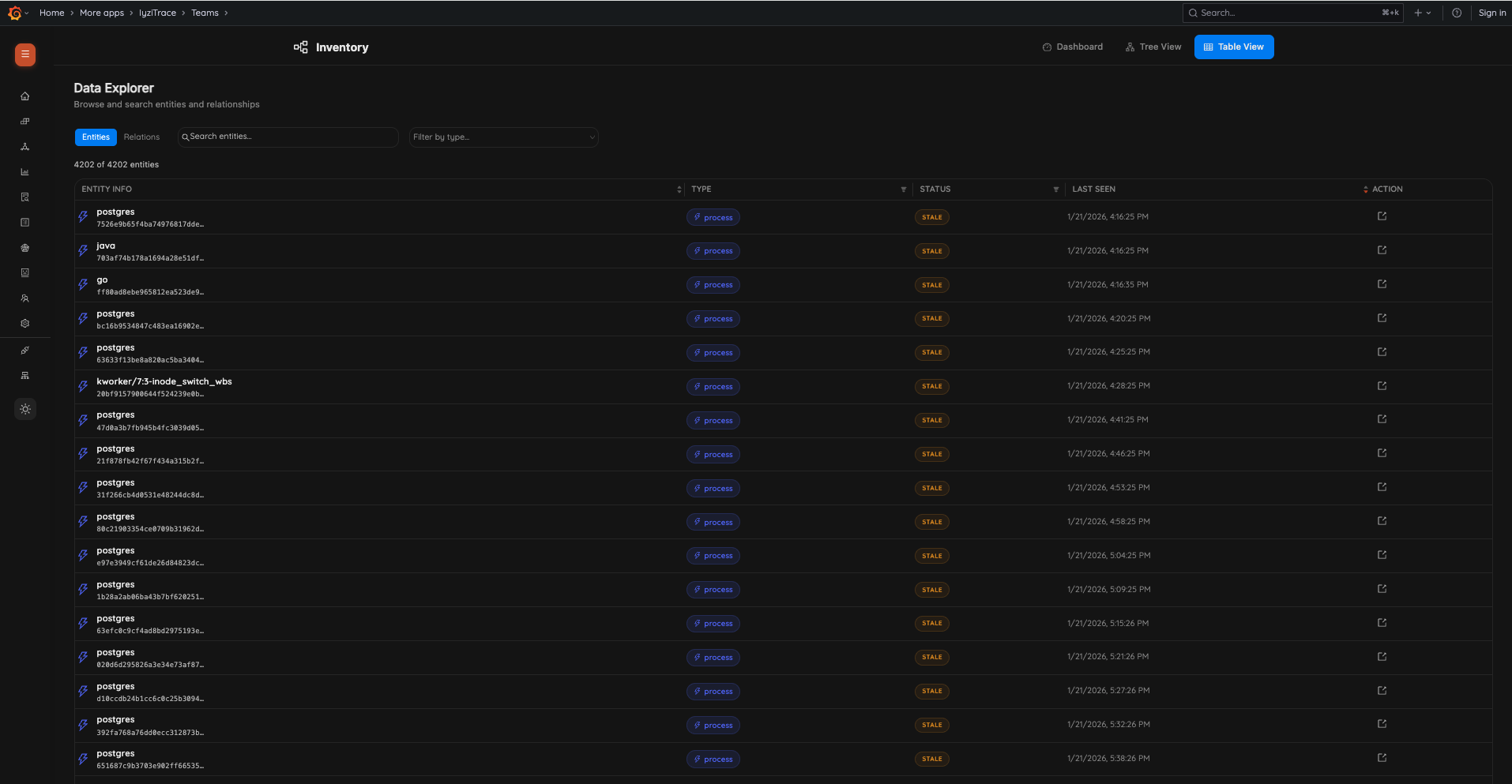Select the users icon in the left sidebar
The height and width of the screenshot is (784, 1512).
pyautogui.click(x=24, y=298)
